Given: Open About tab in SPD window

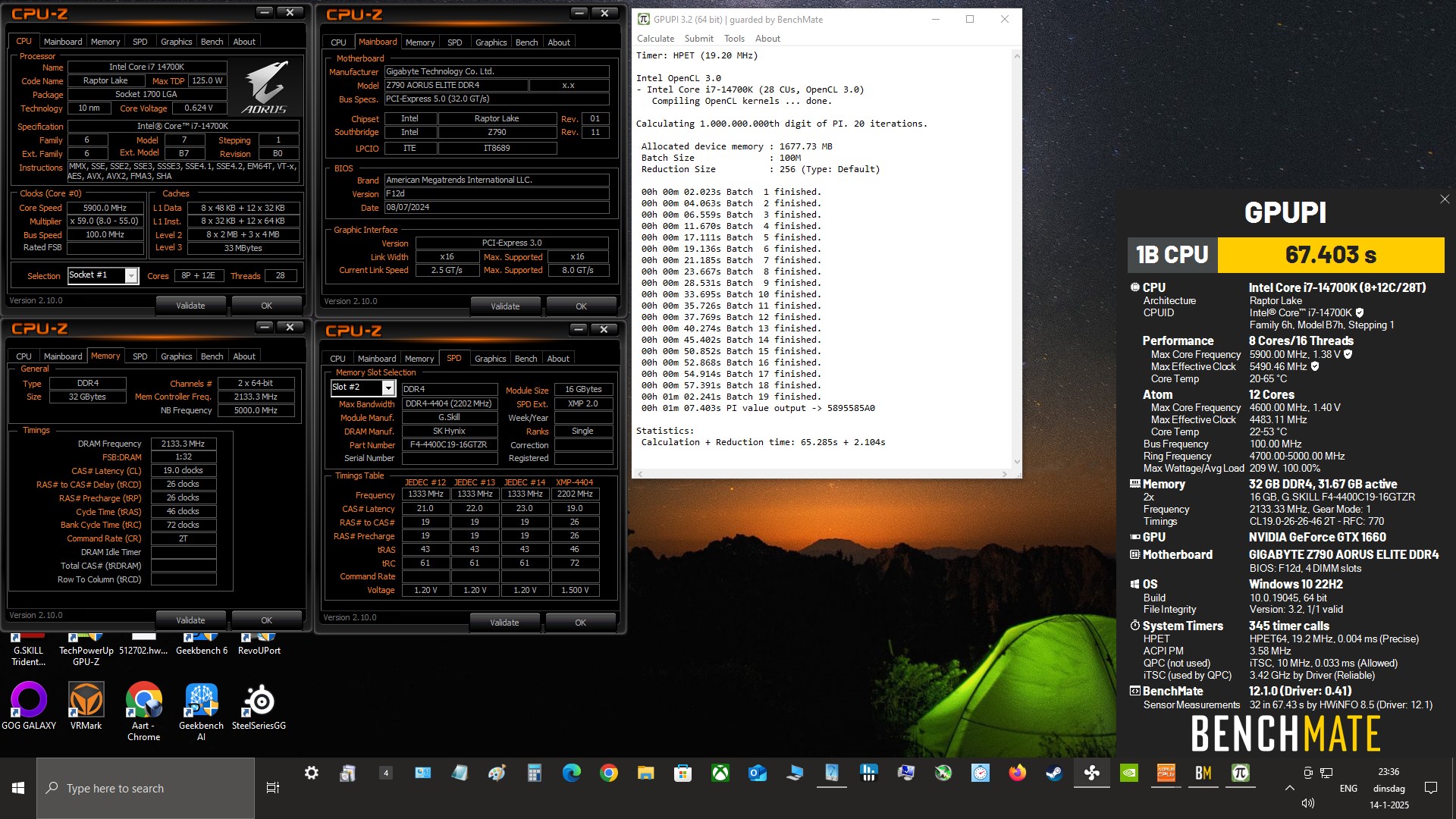Looking at the screenshot, I should click(558, 359).
